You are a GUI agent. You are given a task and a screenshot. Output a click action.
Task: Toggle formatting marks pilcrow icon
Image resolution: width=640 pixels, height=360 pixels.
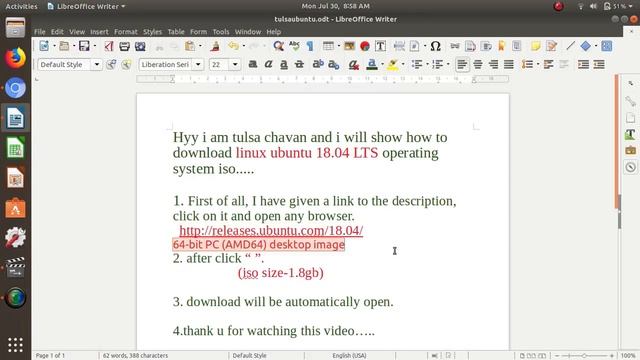click(x=310, y=46)
